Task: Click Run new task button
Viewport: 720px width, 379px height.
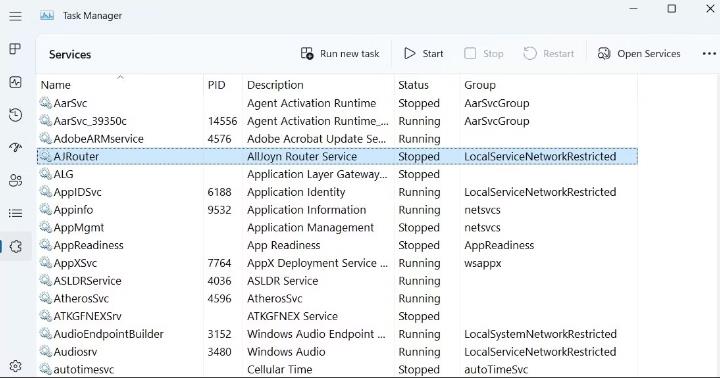Action: (340, 54)
